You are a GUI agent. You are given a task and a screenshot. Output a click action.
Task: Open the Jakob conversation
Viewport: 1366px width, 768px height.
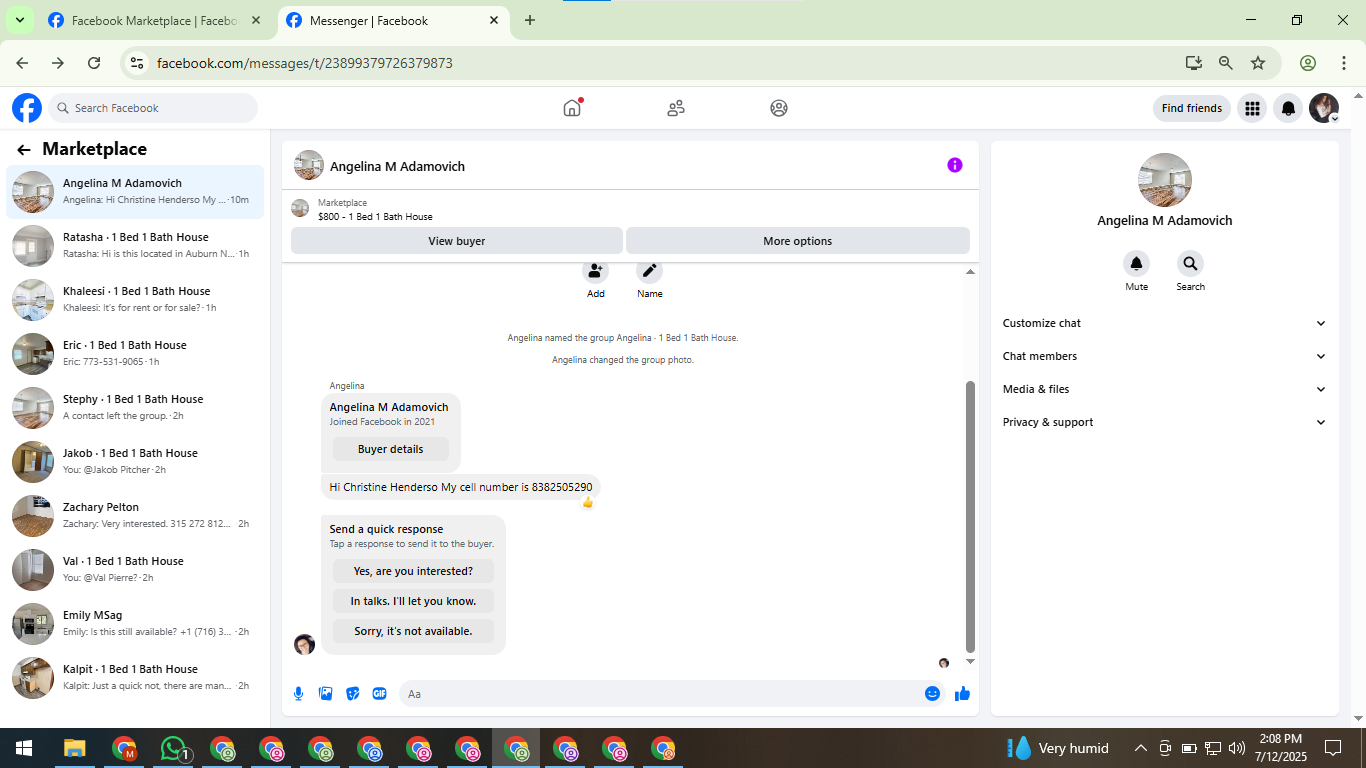[x=135, y=461]
